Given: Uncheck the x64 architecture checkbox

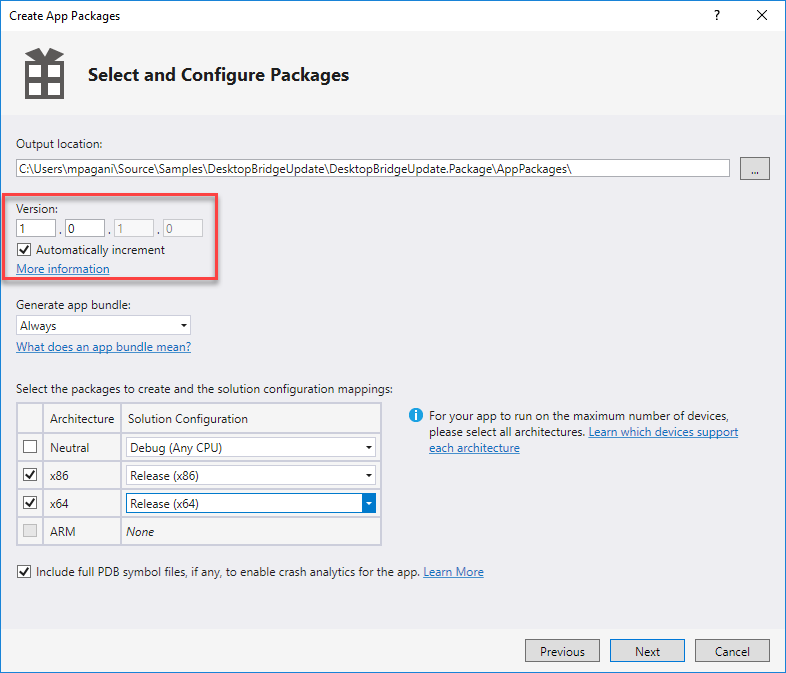Looking at the screenshot, I should coord(30,503).
